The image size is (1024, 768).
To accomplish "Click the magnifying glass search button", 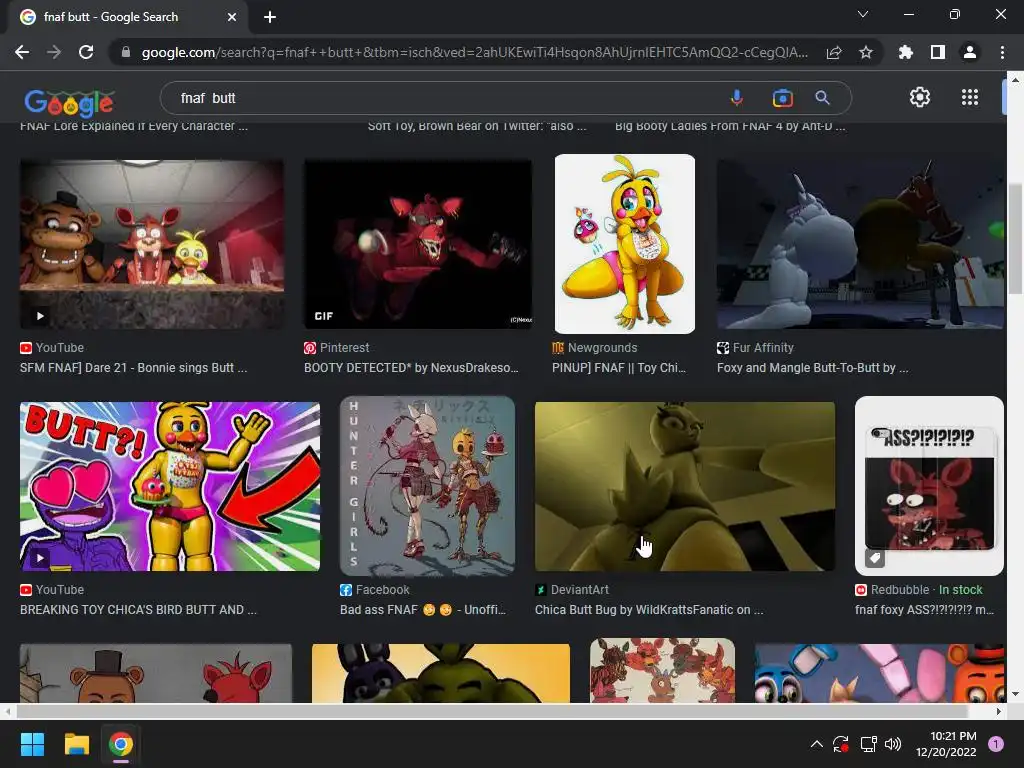I will coord(822,98).
